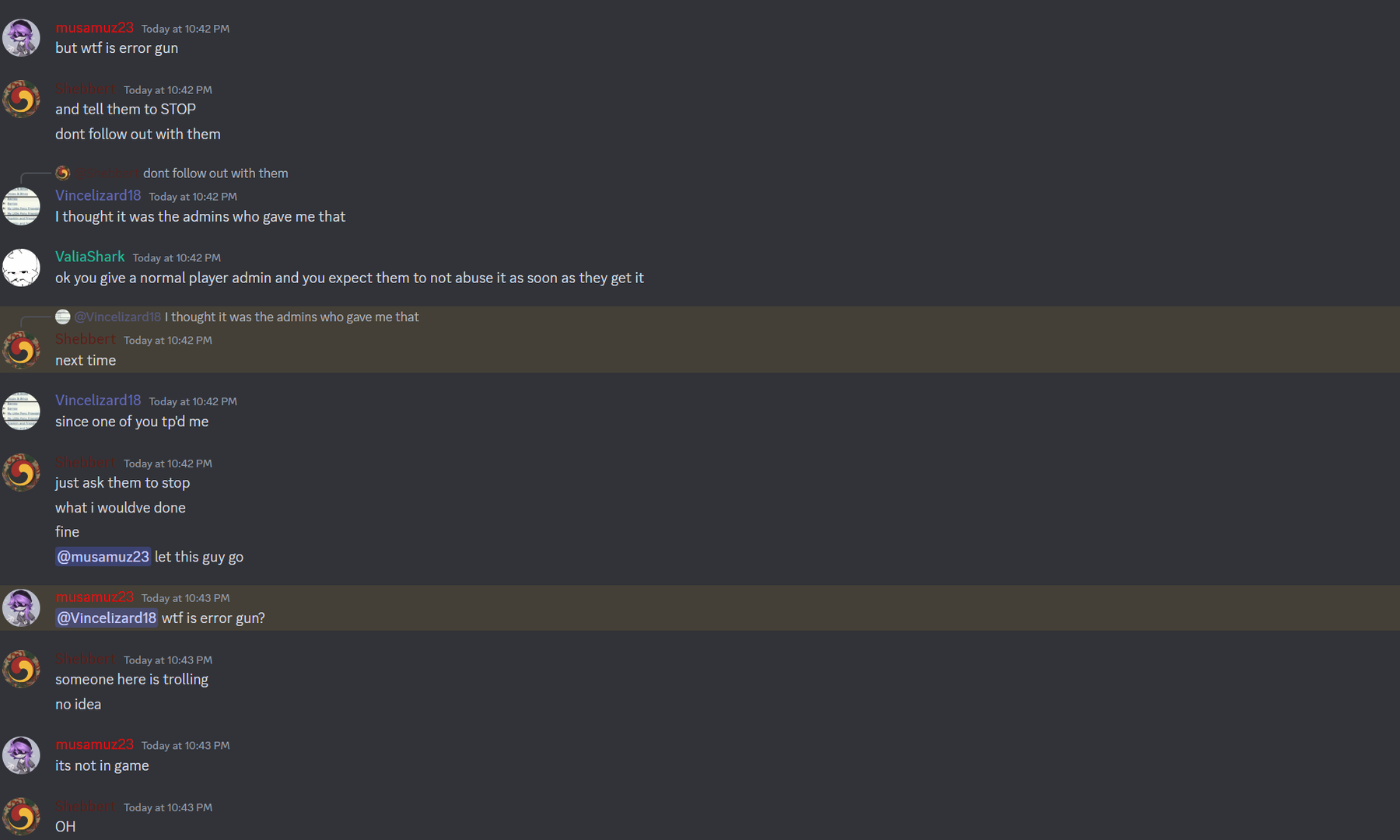Open the ValiaShark username profile
The image size is (1400, 840).
point(89,256)
